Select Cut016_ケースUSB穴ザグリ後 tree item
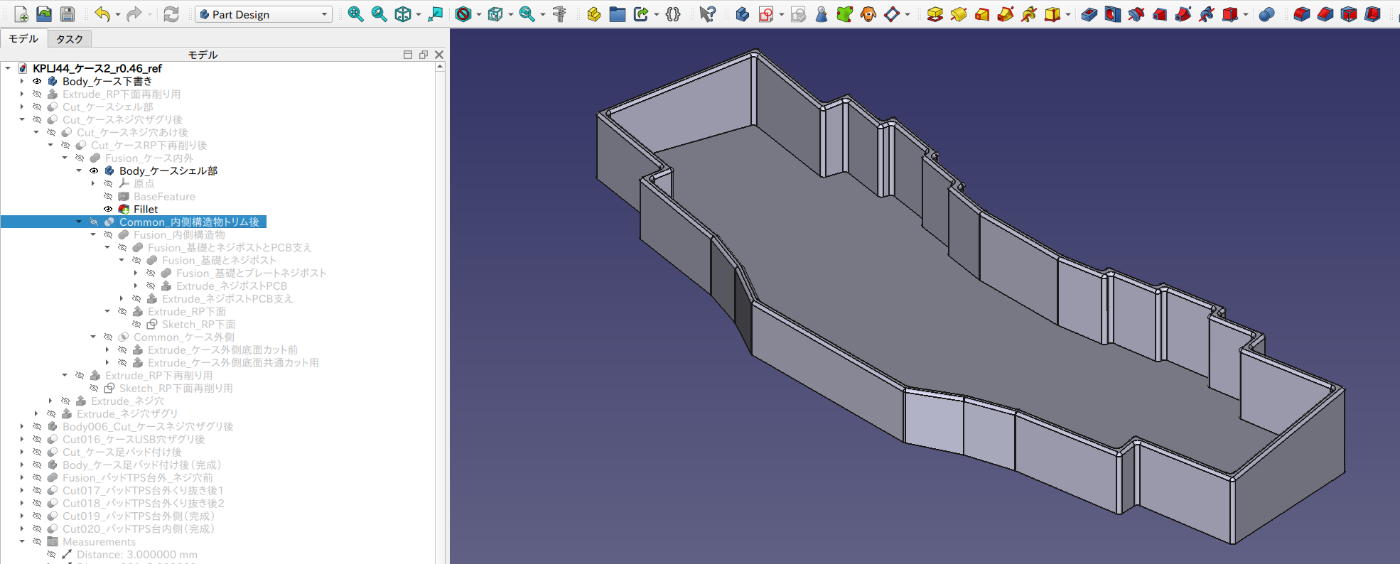Image resolution: width=1400 pixels, height=564 pixels. click(133, 439)
